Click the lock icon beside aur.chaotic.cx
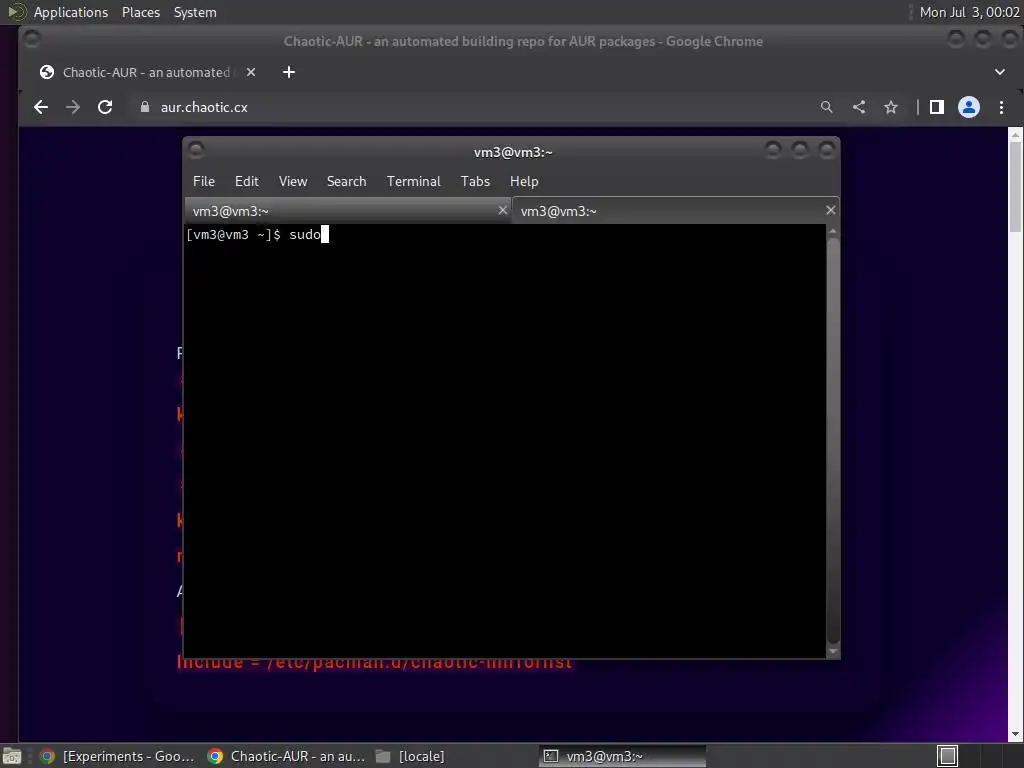Viewport: 1024px width, 768px height. tap(145, 107)
